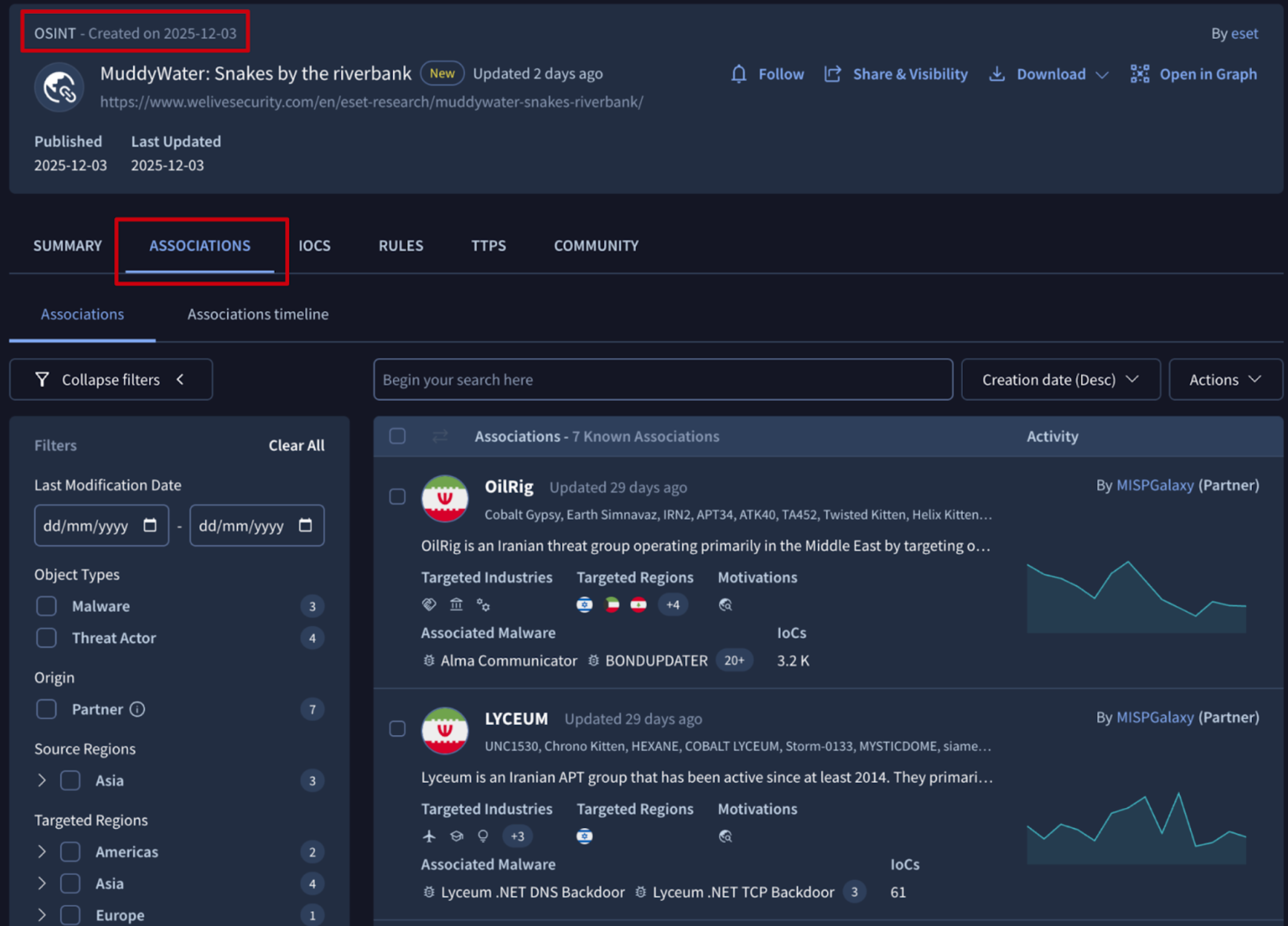Open the Actions dropdown menu
This screenshot has height=926, width=1288.
[x=1225, y=379]
